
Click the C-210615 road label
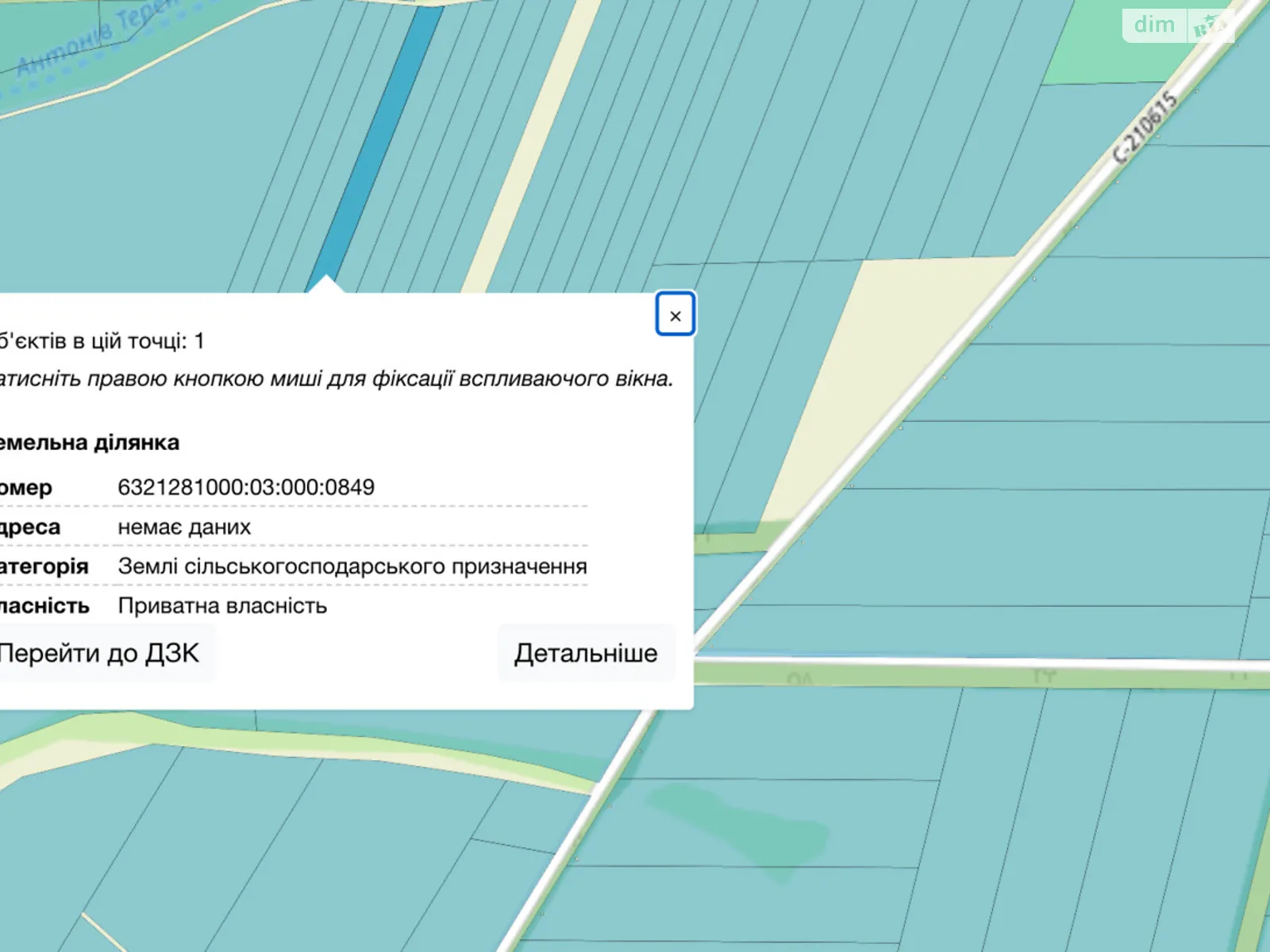click(1144, 129)
